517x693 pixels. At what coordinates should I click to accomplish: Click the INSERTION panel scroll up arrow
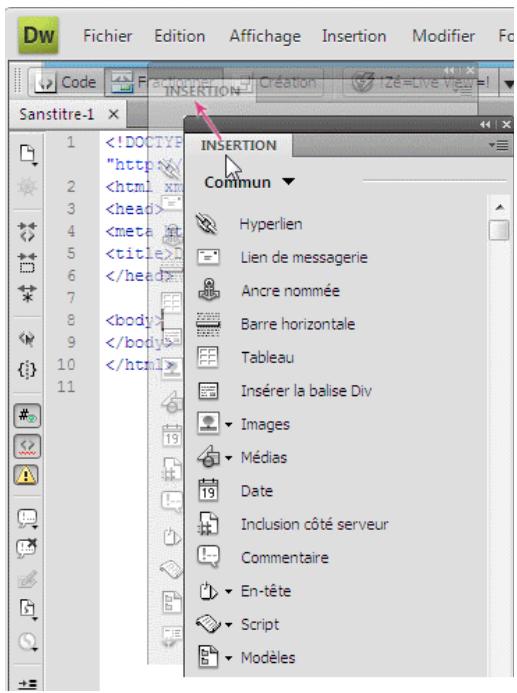[499, 207]
